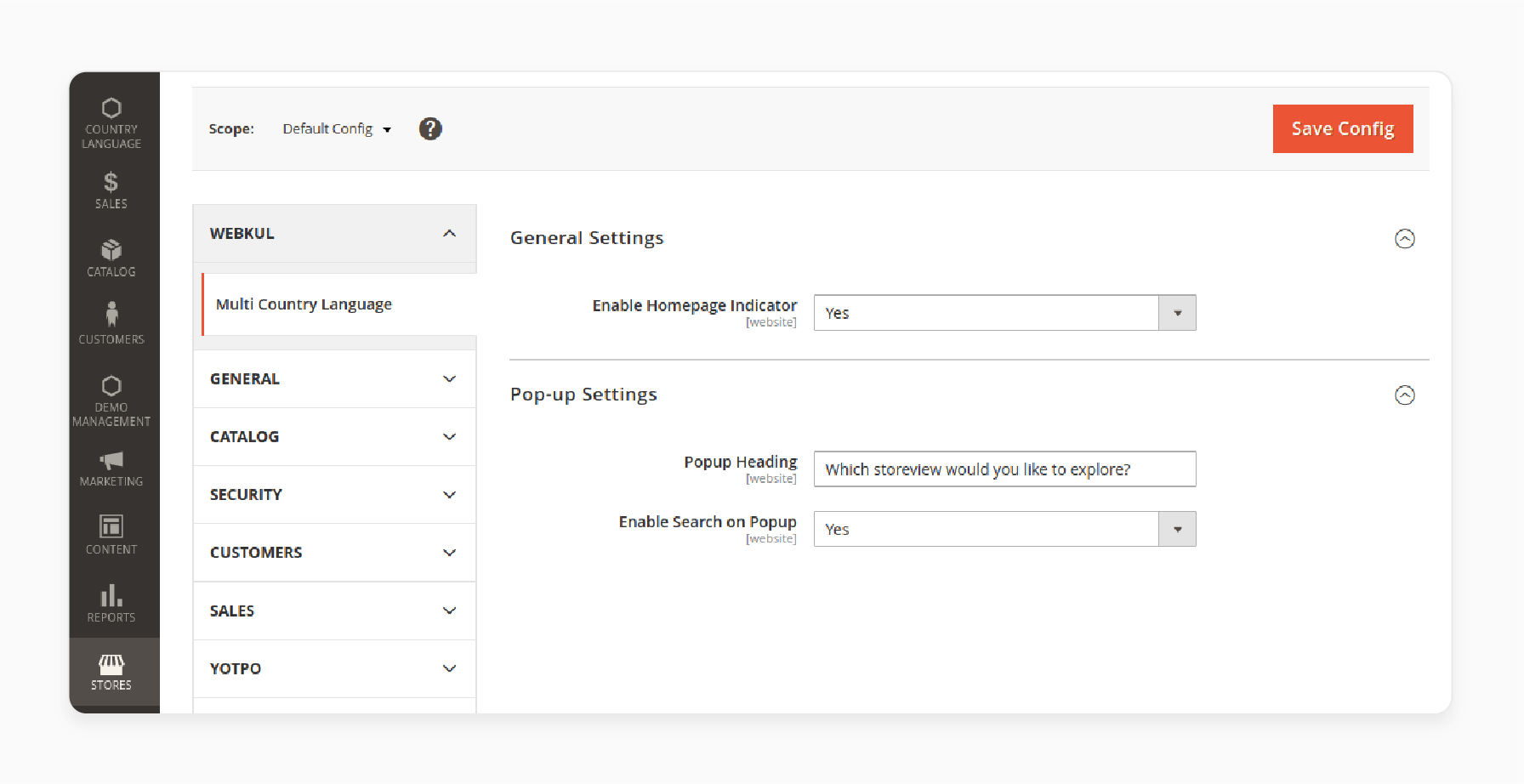Click the General Settings section heading
The image size is (1524, 784).
point(587,238)
